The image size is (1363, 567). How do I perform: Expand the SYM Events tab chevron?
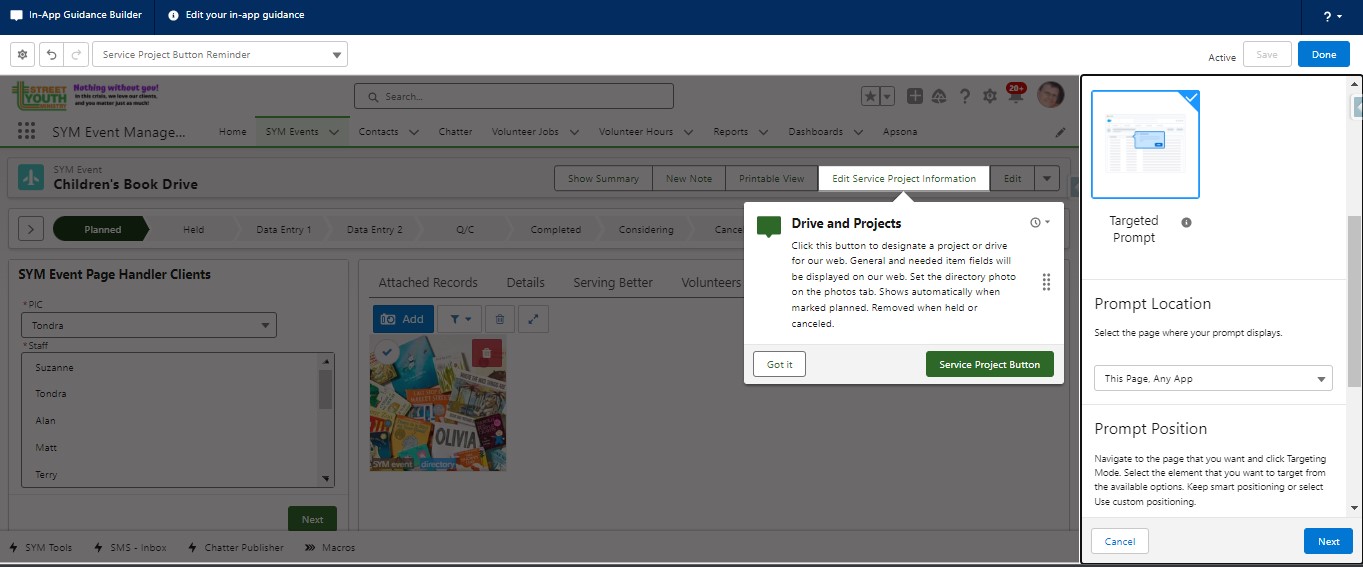coord(334,132)
